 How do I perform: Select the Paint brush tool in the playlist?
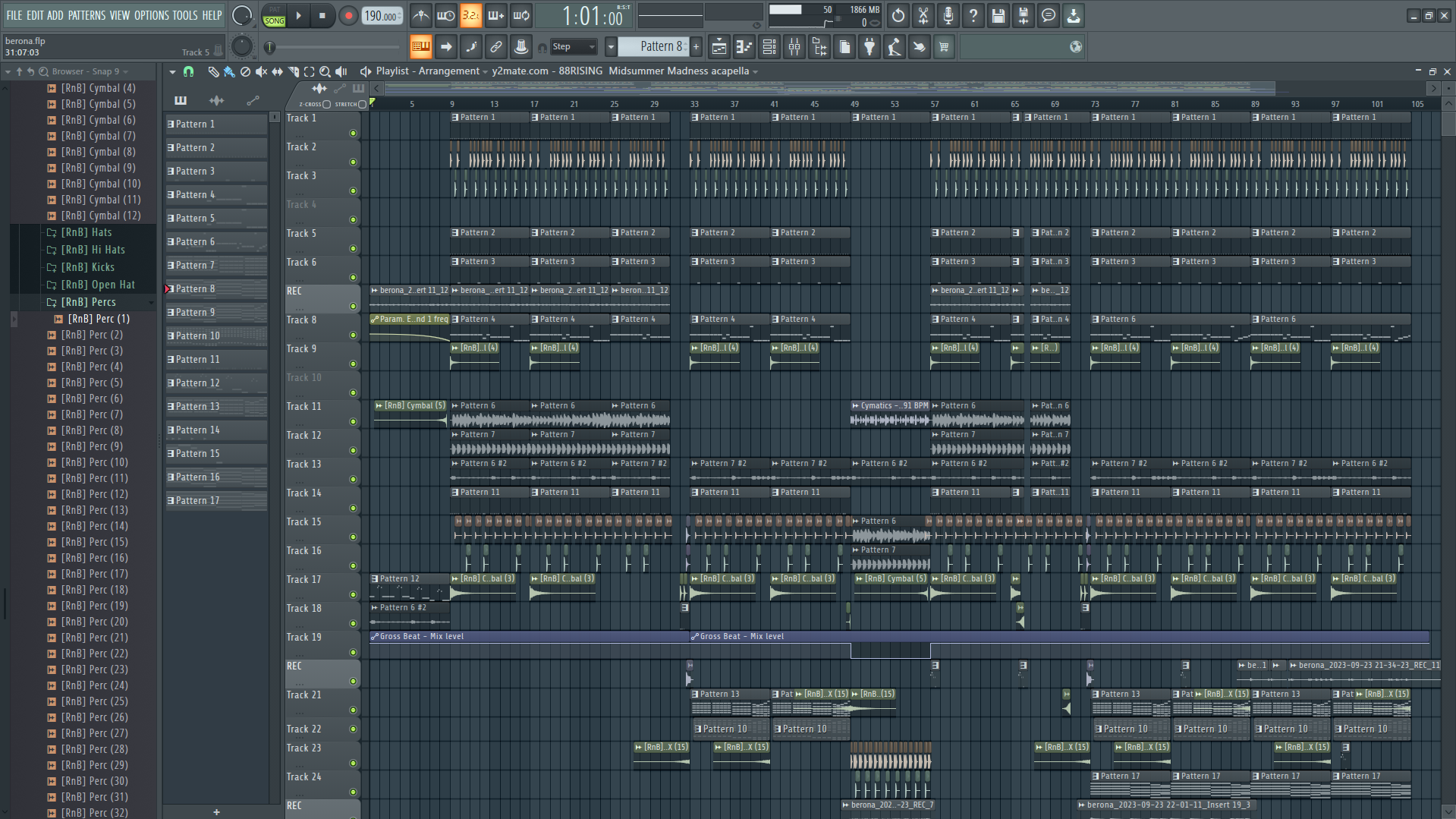point(229,71)
